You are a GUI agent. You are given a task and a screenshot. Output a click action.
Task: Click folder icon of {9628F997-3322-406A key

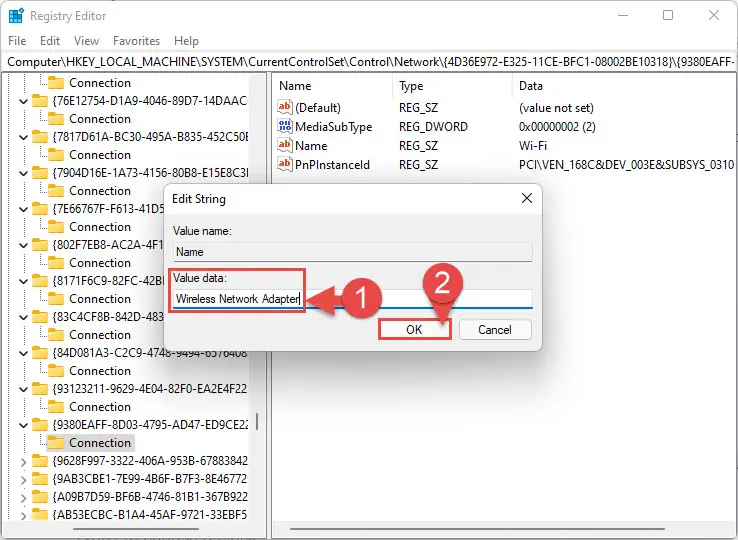point(40,460)
